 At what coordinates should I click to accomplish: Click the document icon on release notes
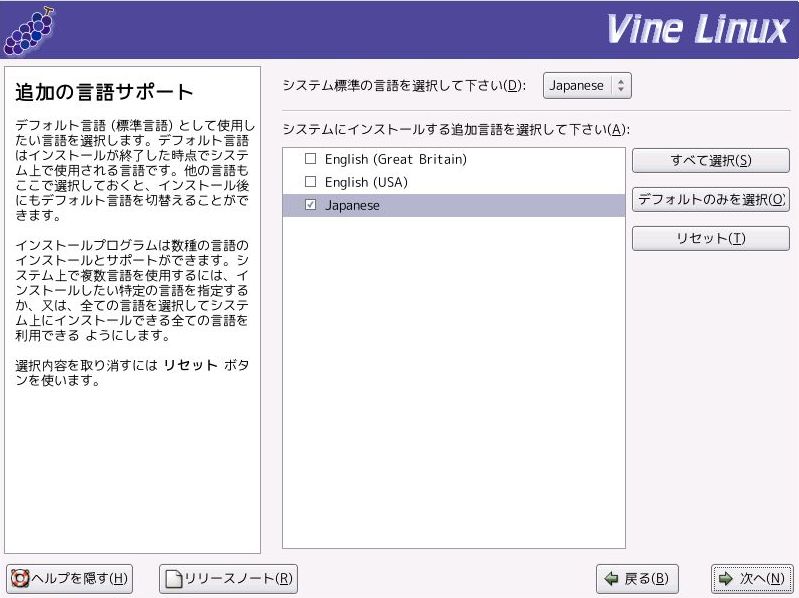[174, 579]
